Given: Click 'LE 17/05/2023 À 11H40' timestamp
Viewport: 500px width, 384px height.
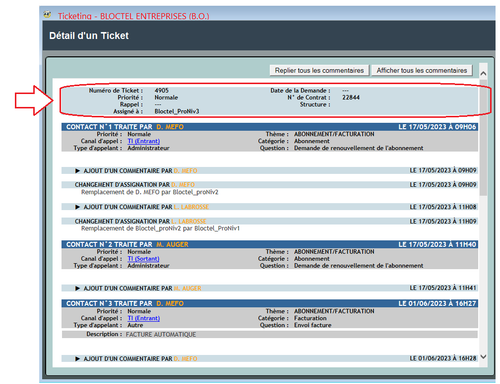Looking at the screenshot, I should [x=437, y=244].
